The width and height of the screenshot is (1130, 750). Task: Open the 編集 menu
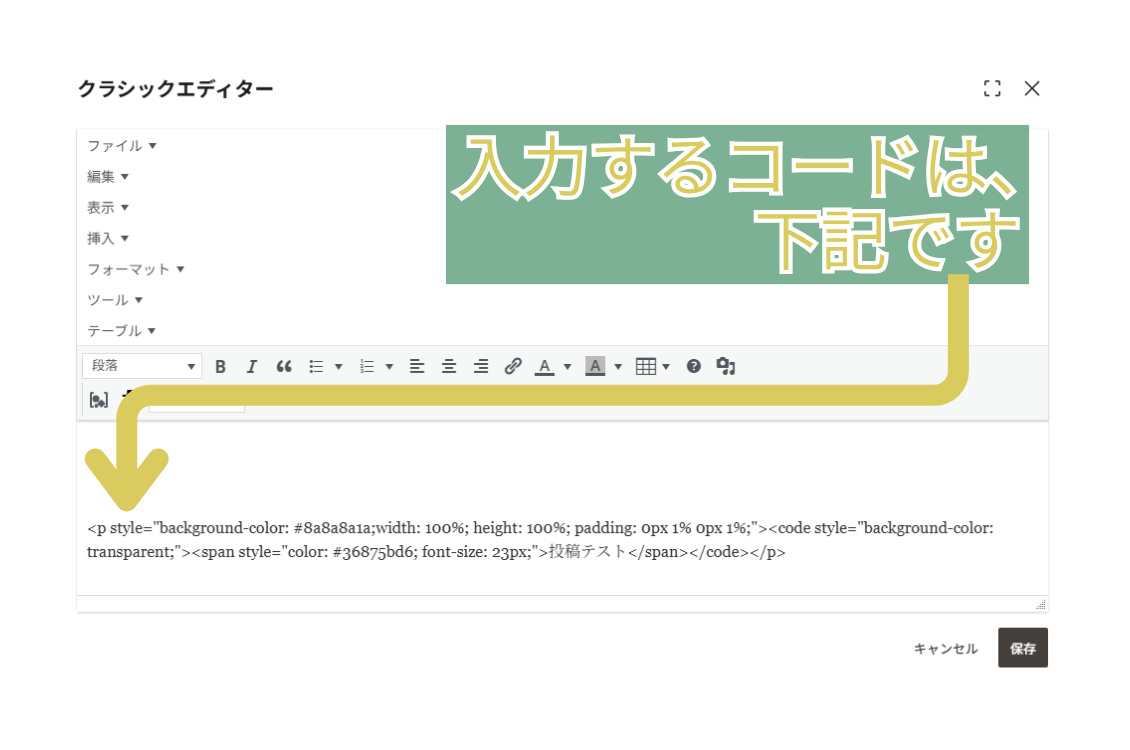tap(108, 177)
